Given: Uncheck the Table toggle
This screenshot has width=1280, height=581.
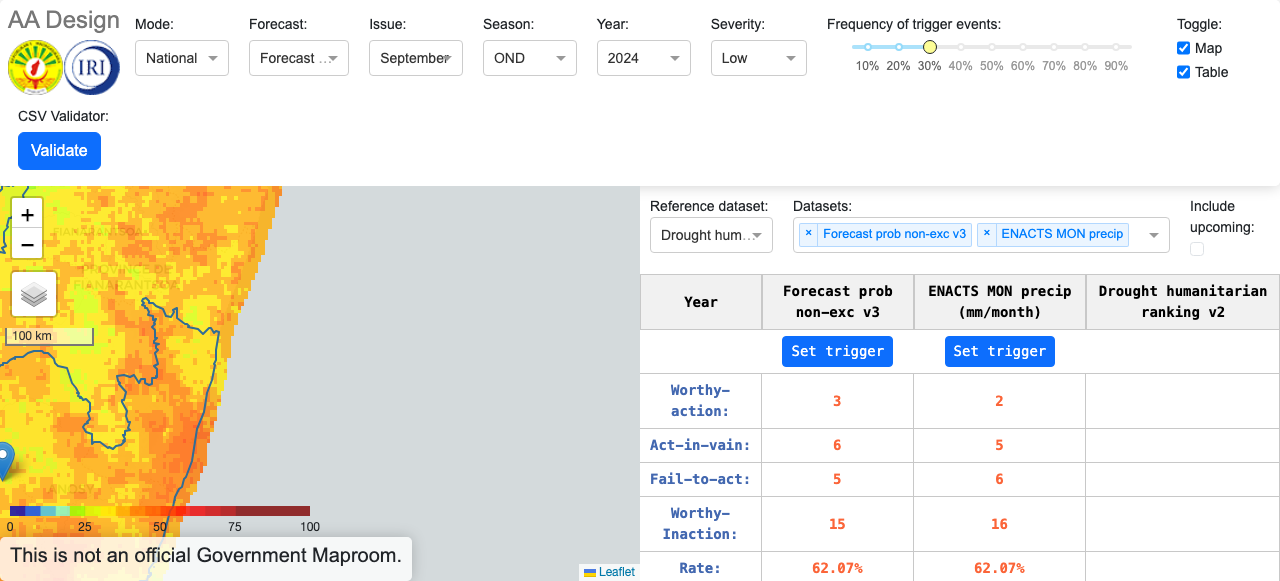Looking at the screenshot, I should tap(1183, 72).
